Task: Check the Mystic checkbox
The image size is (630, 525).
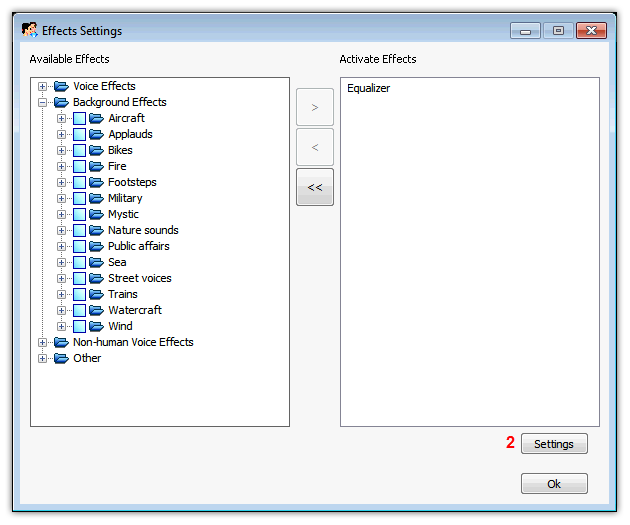Action: point(79,214)
